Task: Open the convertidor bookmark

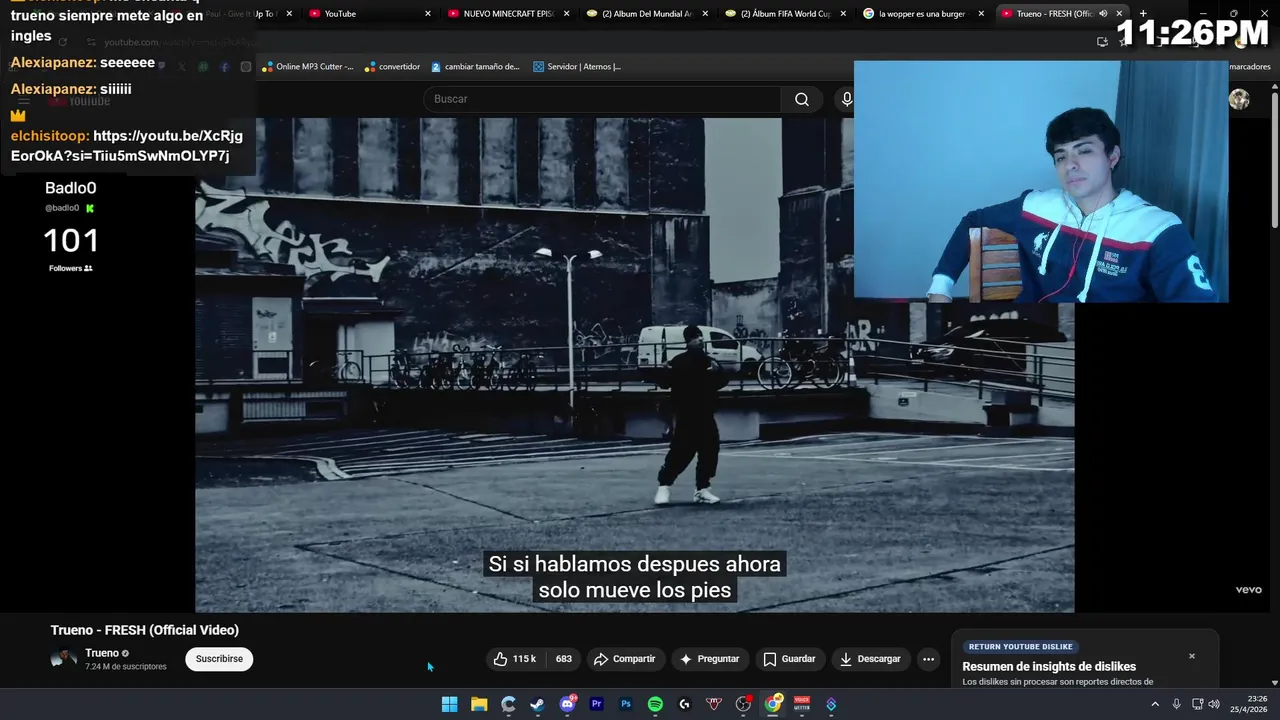Action: (x=392, y=67)
